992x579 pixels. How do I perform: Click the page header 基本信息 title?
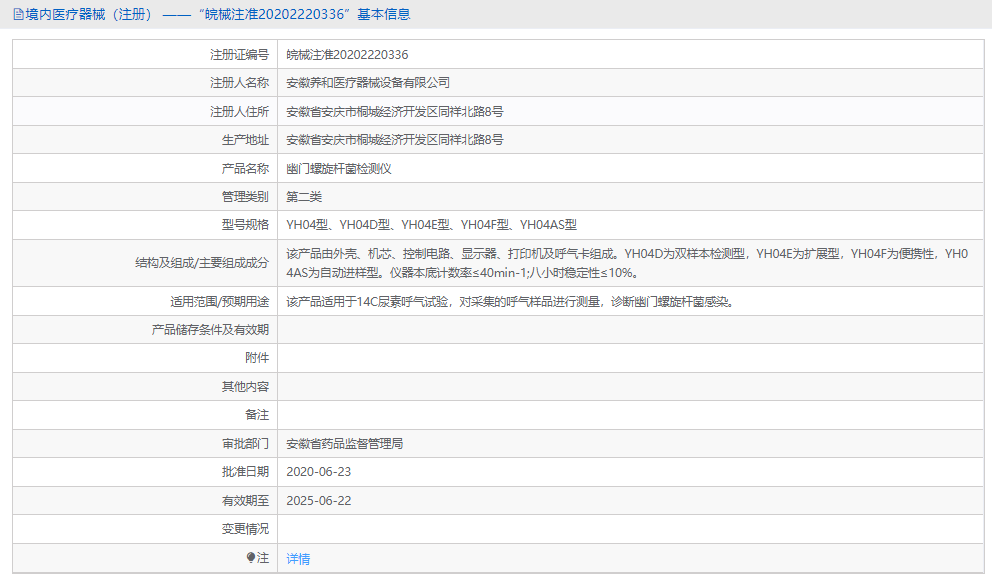click(x=383, y=14)
